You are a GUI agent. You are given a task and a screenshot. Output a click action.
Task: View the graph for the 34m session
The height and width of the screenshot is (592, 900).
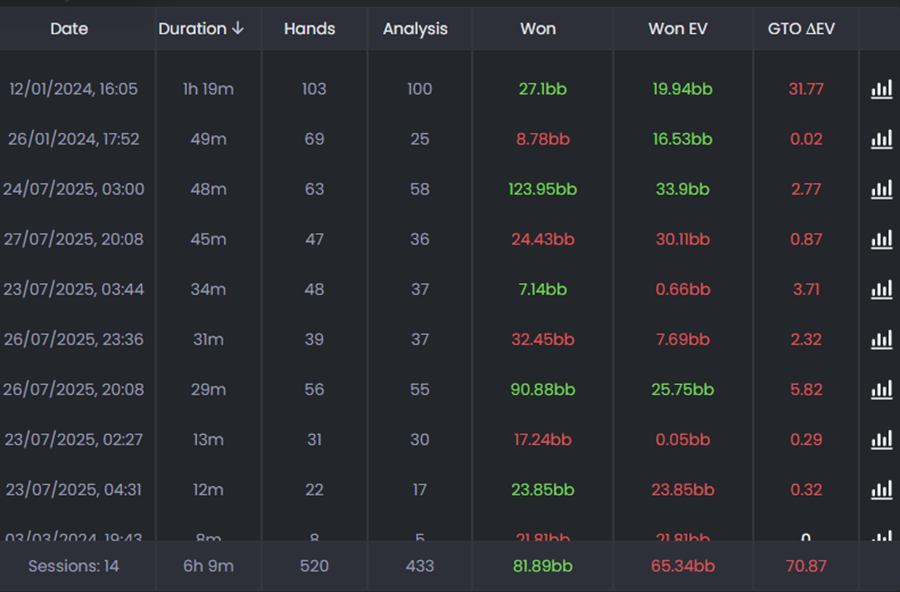(x=881, y=290)
